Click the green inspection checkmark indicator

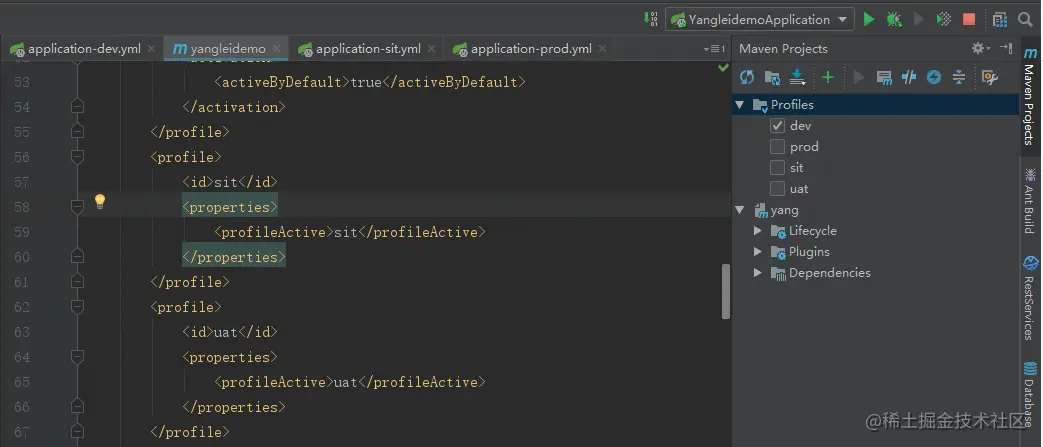[723, 68]
